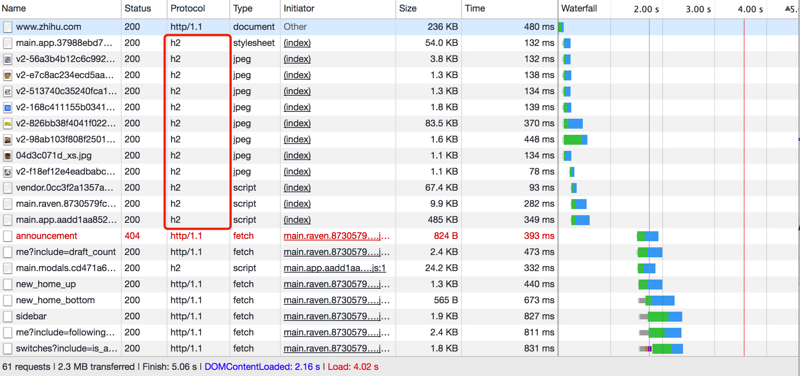This screenshot has height=376, width=800.
Task: Click the 4.00 s waterfall time label
Action: tap(751, 9)
